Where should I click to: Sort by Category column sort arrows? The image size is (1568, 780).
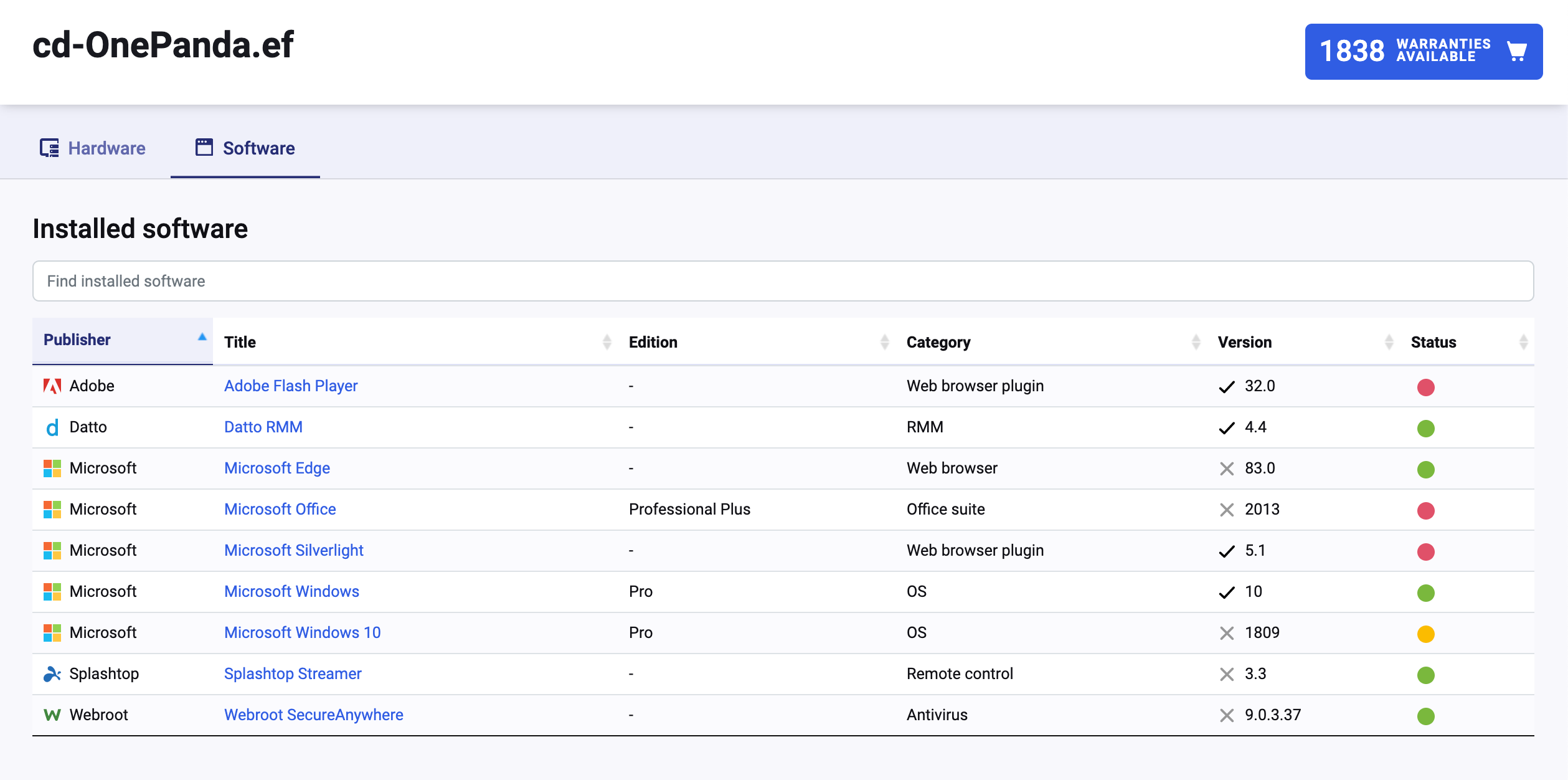click(1196, 342)
